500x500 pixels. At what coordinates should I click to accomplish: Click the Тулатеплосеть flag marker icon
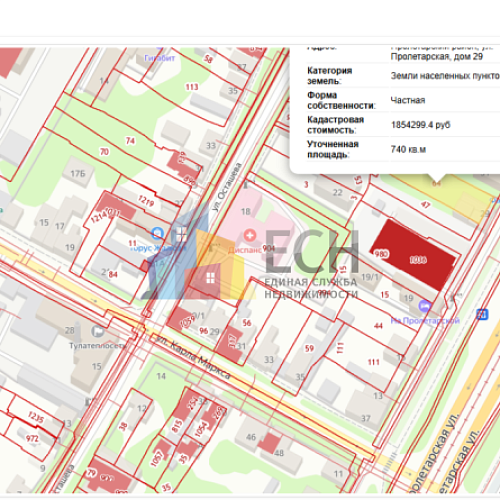97,331
